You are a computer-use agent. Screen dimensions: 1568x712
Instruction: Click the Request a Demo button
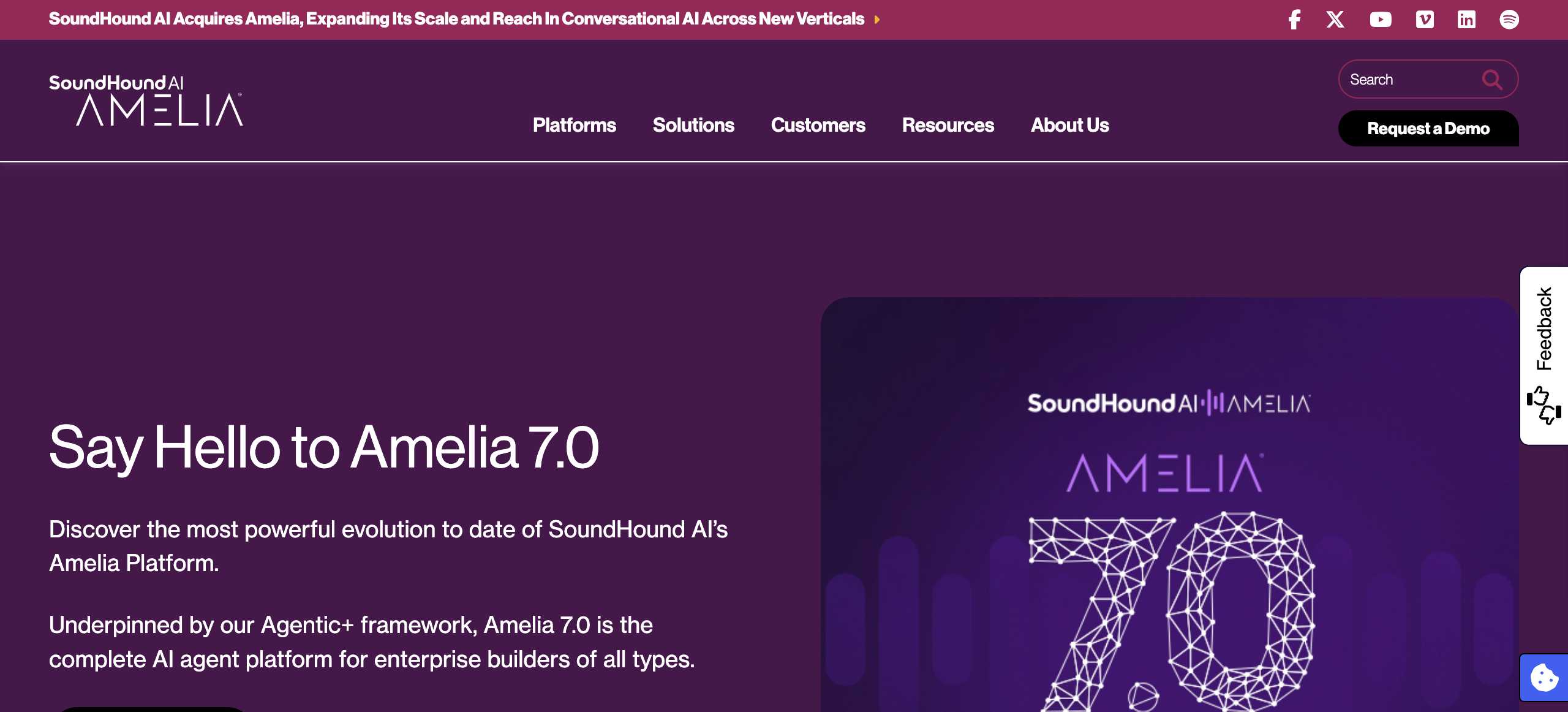coord(1428,129)
